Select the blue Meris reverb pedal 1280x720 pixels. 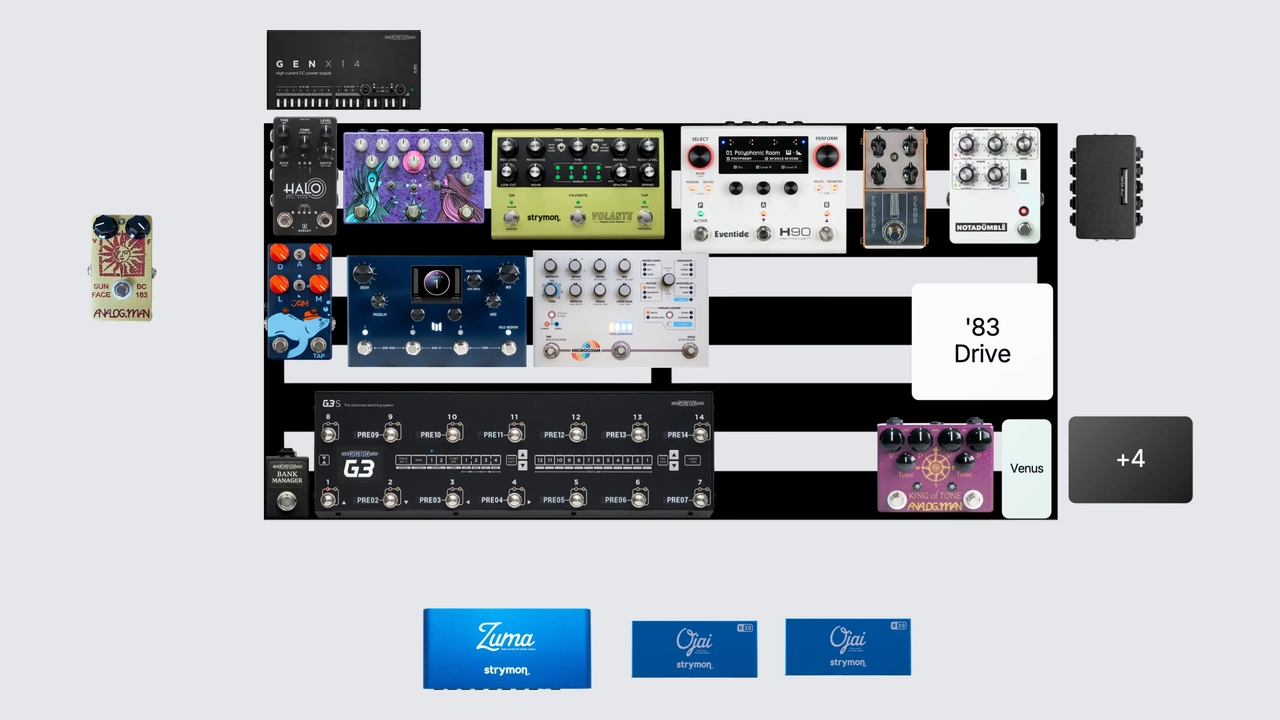(437, 310)
